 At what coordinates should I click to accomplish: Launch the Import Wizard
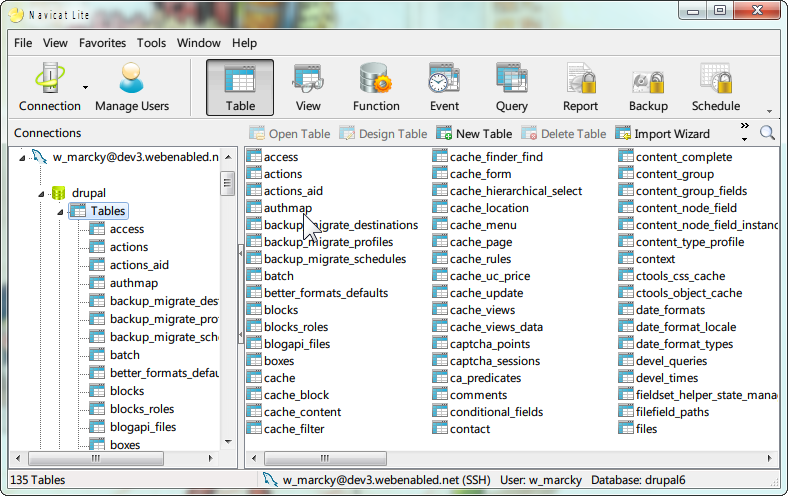coord(662,134)
